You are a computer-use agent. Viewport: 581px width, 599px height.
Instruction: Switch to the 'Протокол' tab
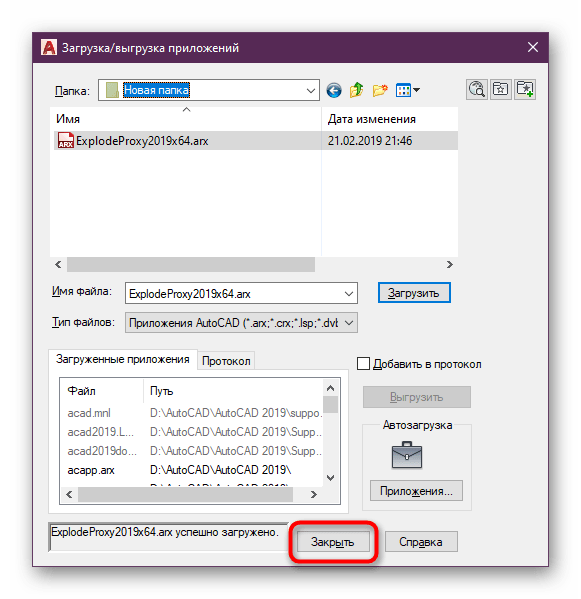[226, 361]
